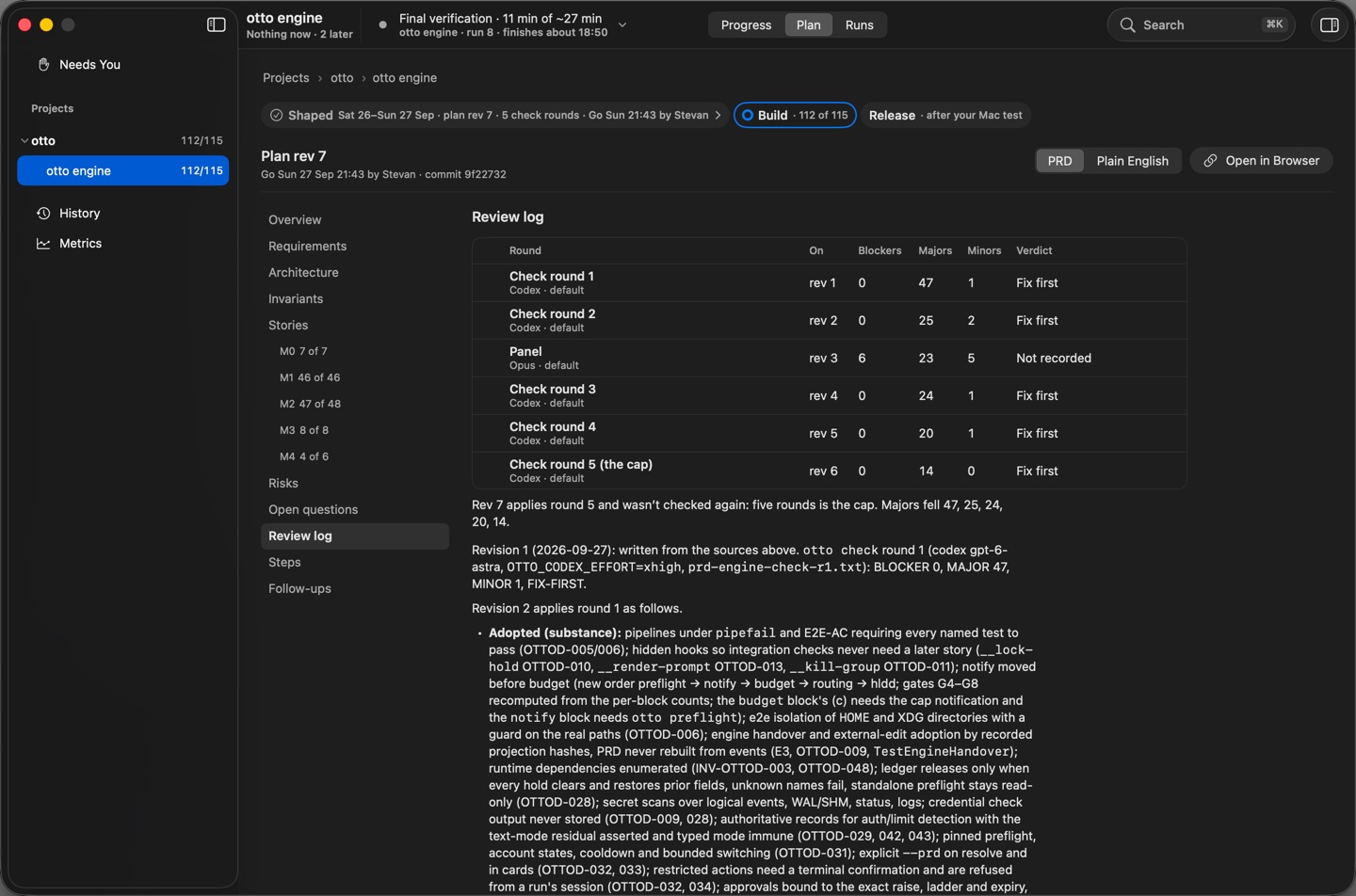
Task: Select Review log in plan outline
Action: 354,536
